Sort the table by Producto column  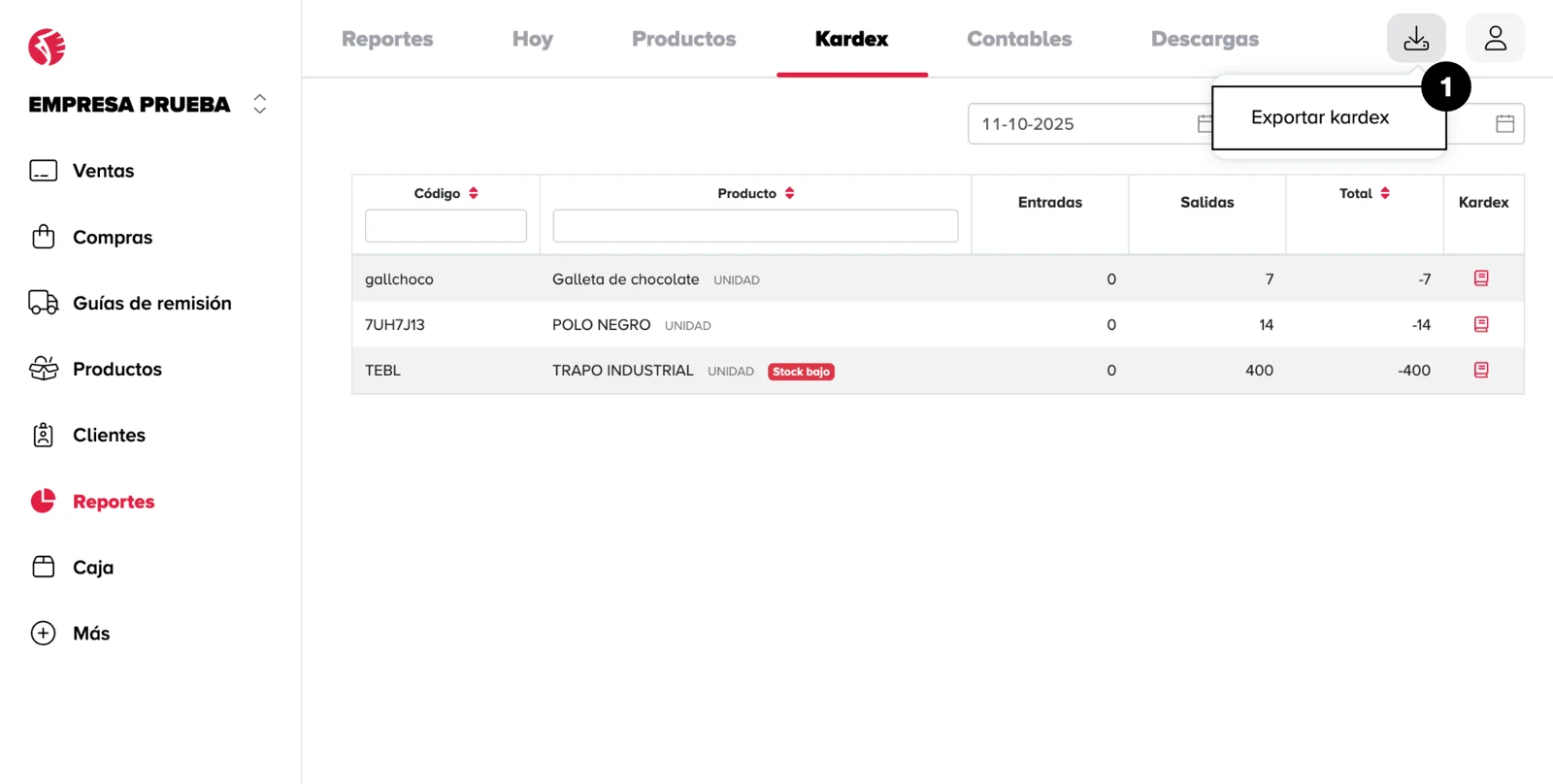coord(789,193)
